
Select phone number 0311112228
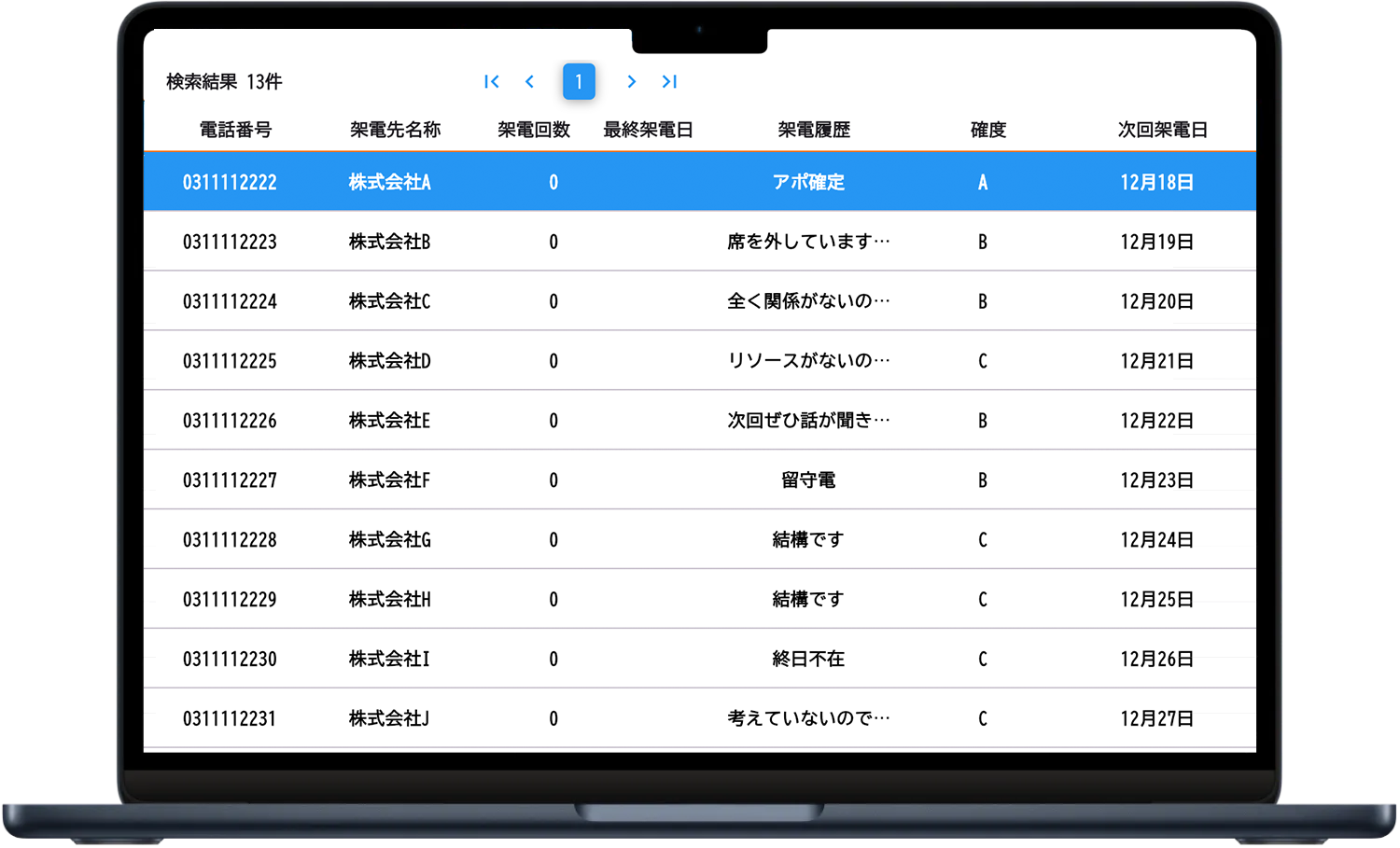coord(230,541)
